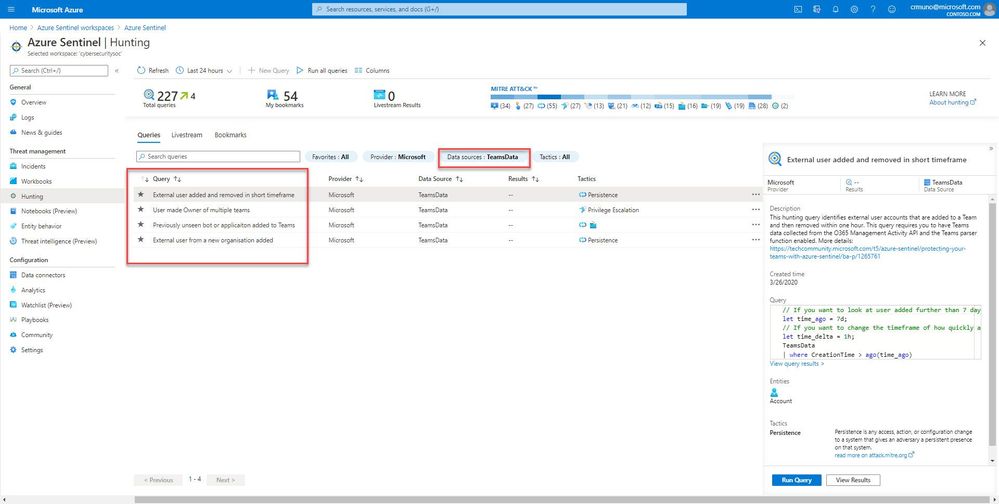Open the read more on attack.mitre.org link
Image resolution: width=999 pixels, height=504 pixels.
pyautogui.click(x=874, y=455)
